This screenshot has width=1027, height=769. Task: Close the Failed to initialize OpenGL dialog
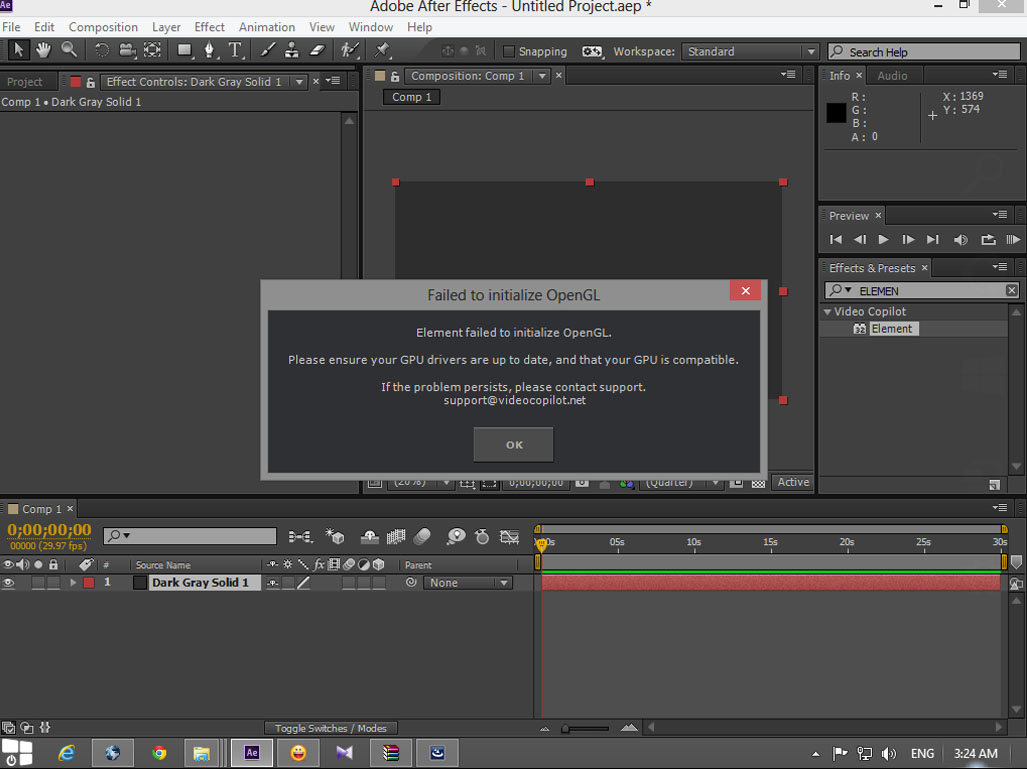click(745, 291)
